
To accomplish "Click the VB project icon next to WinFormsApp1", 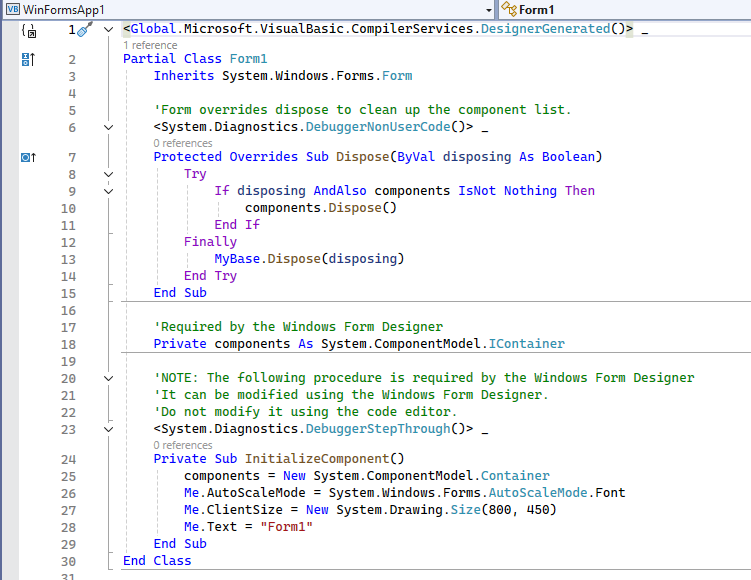I will (x=12, y=9).
